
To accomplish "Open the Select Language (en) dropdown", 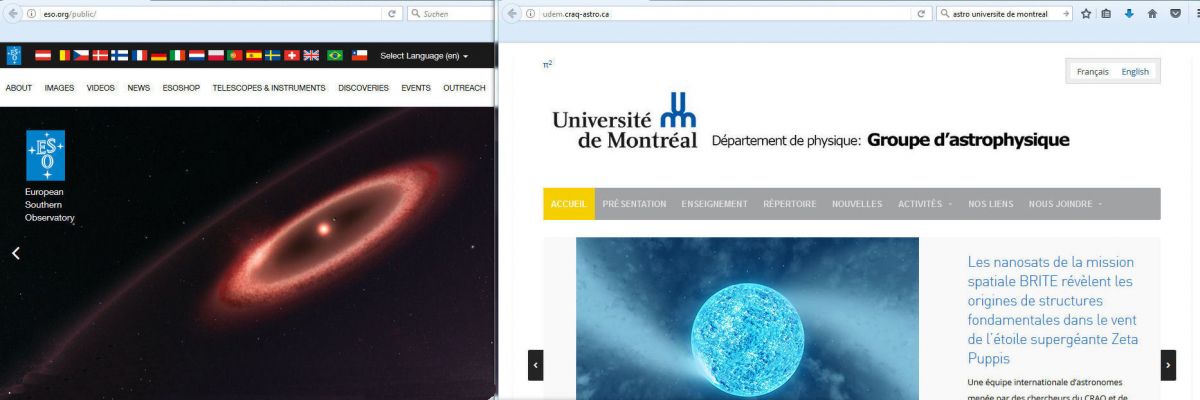I will coord(424,56).
